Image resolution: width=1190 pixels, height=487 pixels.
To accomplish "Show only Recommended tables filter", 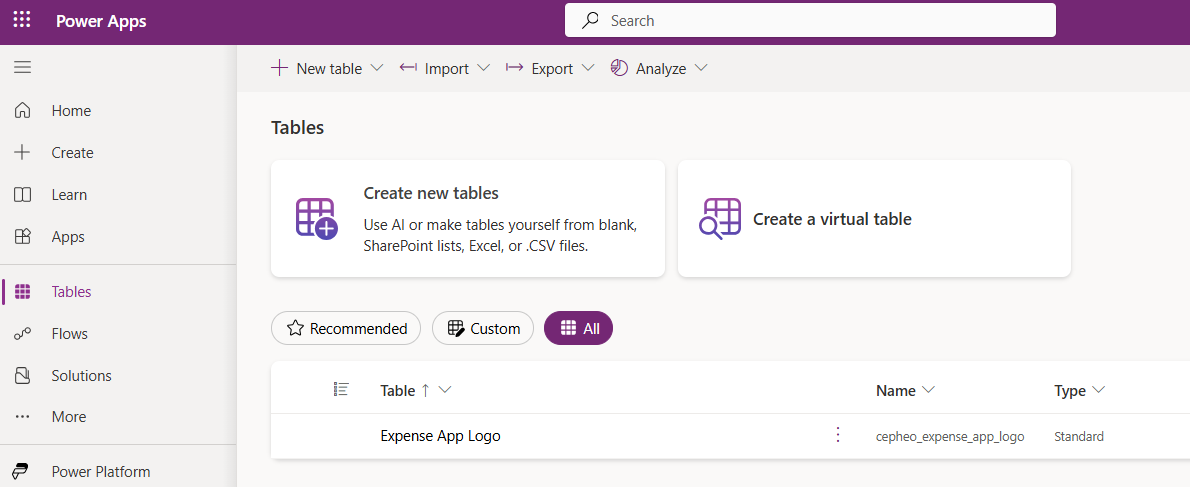I will (346, 328).
